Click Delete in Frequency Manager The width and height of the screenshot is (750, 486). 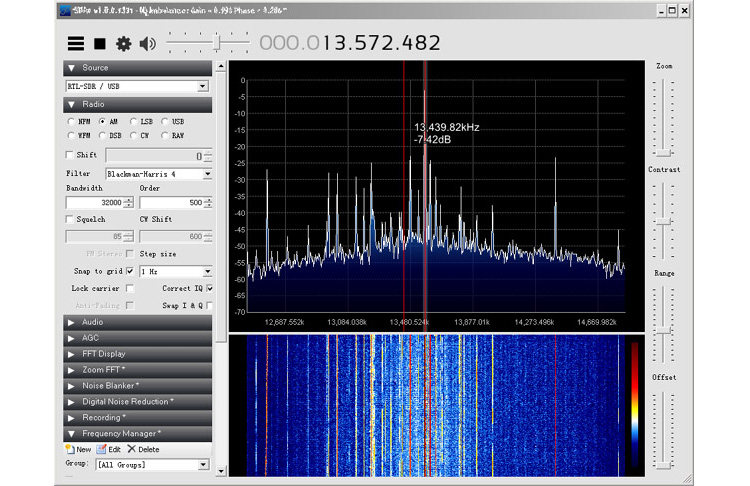(143, 450)
